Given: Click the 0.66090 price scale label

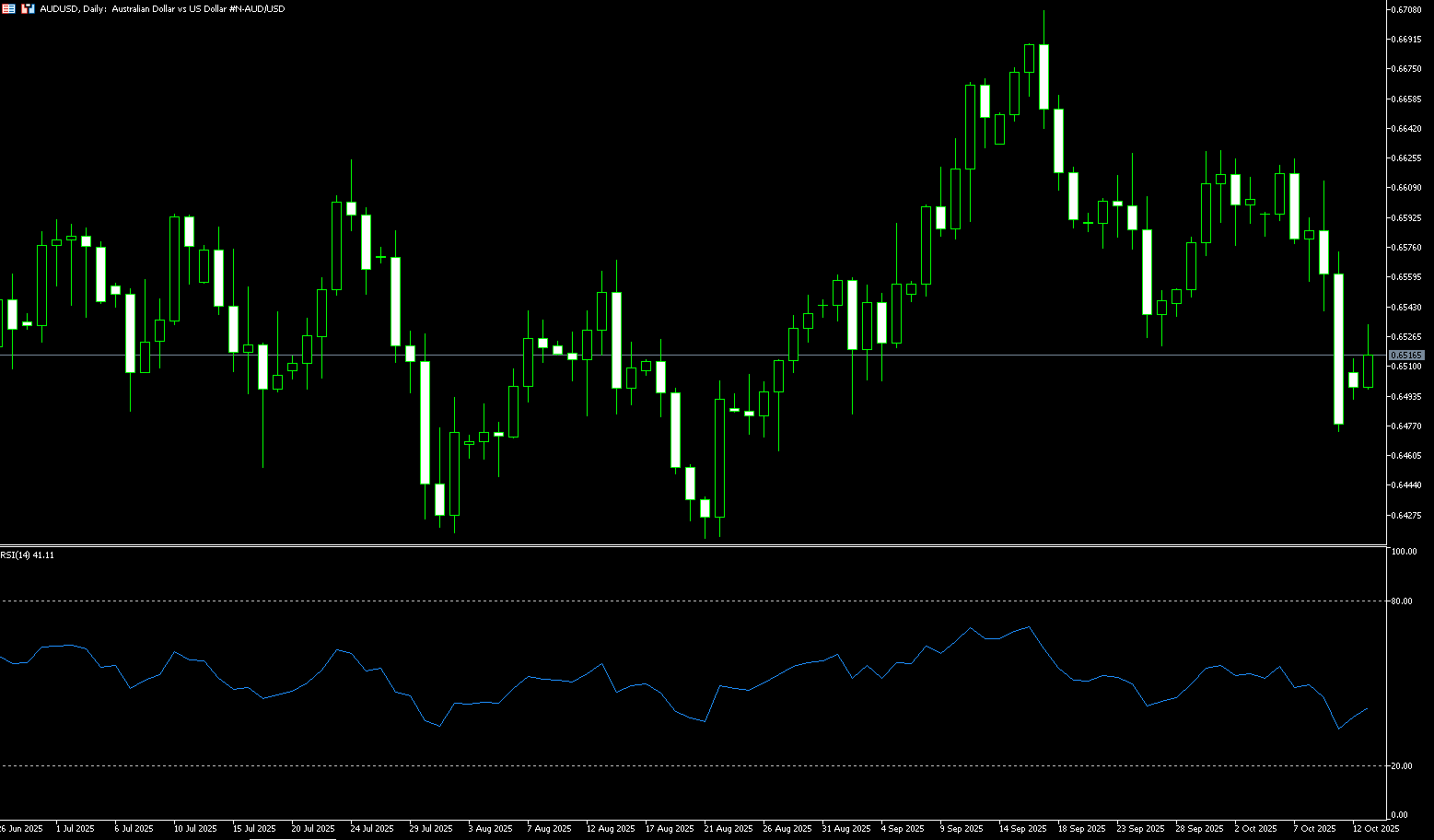Looking at the screenshot, I should (x=1406, y=188).
